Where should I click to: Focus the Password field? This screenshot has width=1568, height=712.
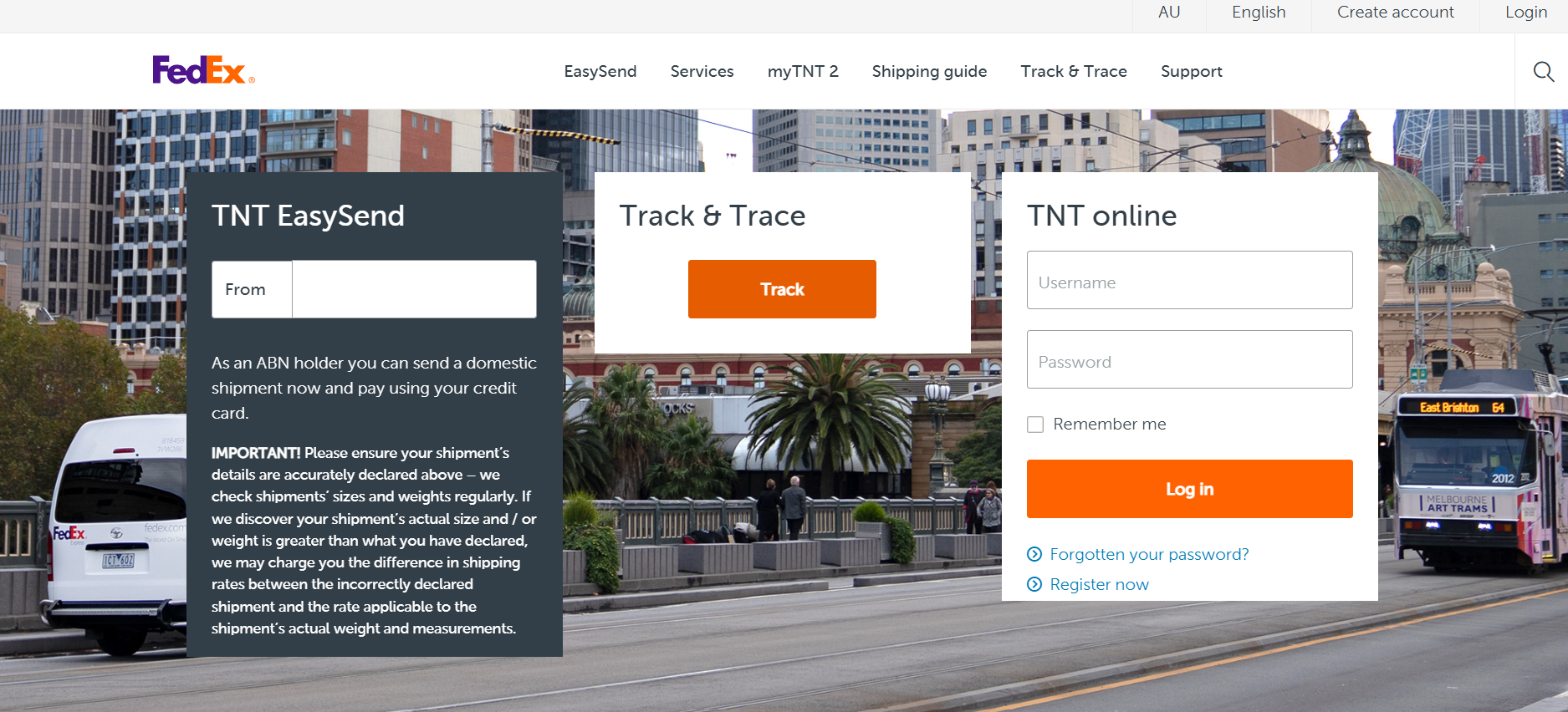click(1189, 359)
